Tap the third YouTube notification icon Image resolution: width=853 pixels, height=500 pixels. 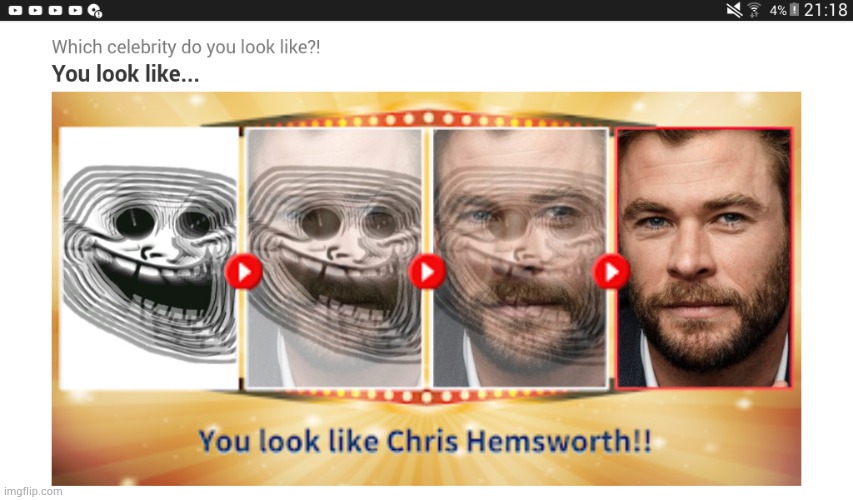pyautogui.click(x=55, y=10)
